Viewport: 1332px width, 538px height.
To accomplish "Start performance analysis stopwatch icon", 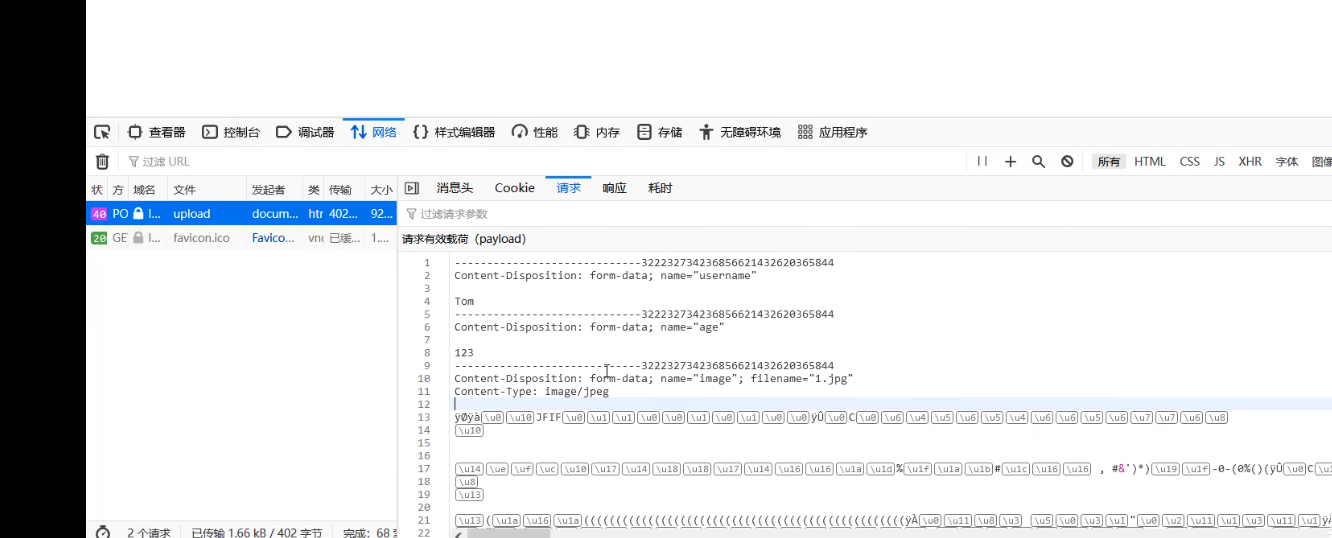I will (103, 532).
